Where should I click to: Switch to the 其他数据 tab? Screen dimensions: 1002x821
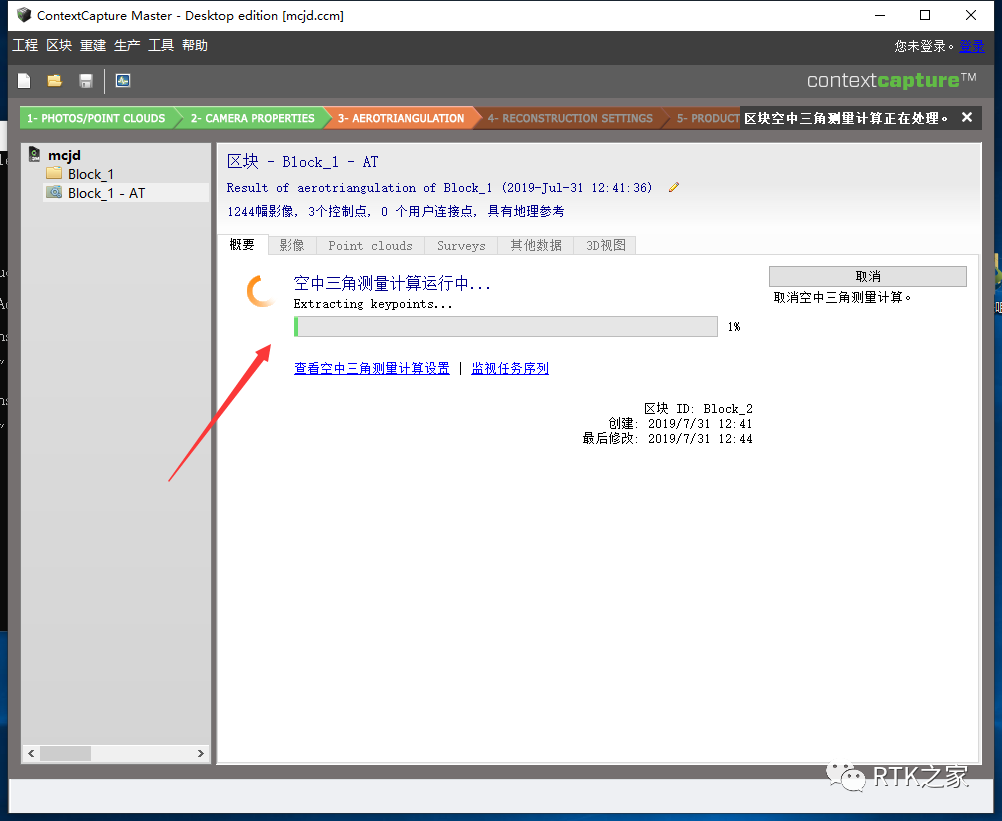[536, 245]
